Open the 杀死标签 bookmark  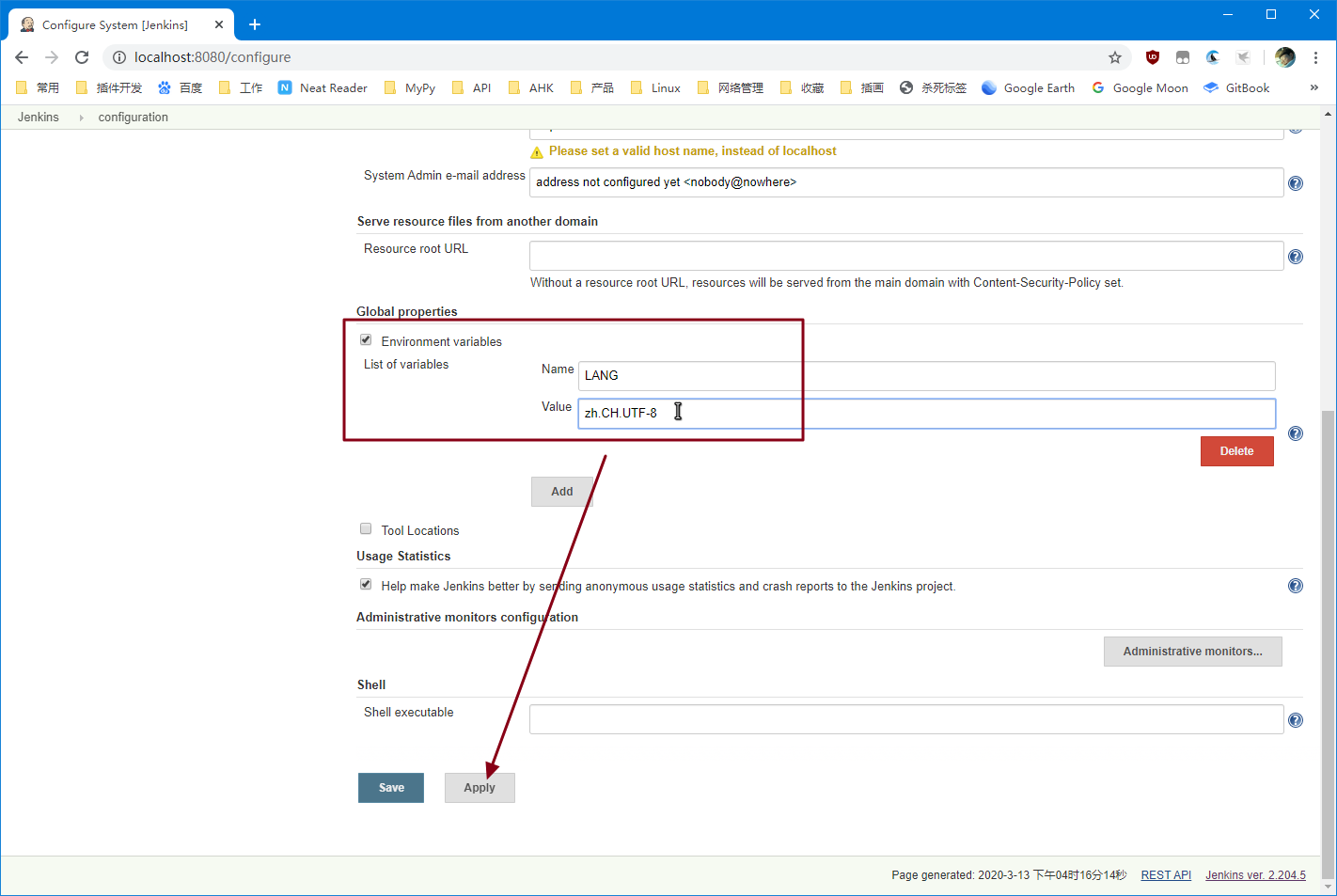point(933,87)
